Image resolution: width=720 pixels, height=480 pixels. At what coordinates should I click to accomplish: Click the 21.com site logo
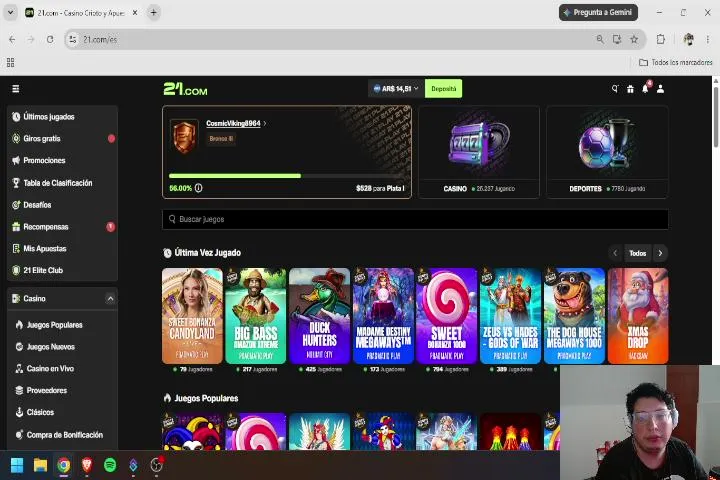(186, 89)
